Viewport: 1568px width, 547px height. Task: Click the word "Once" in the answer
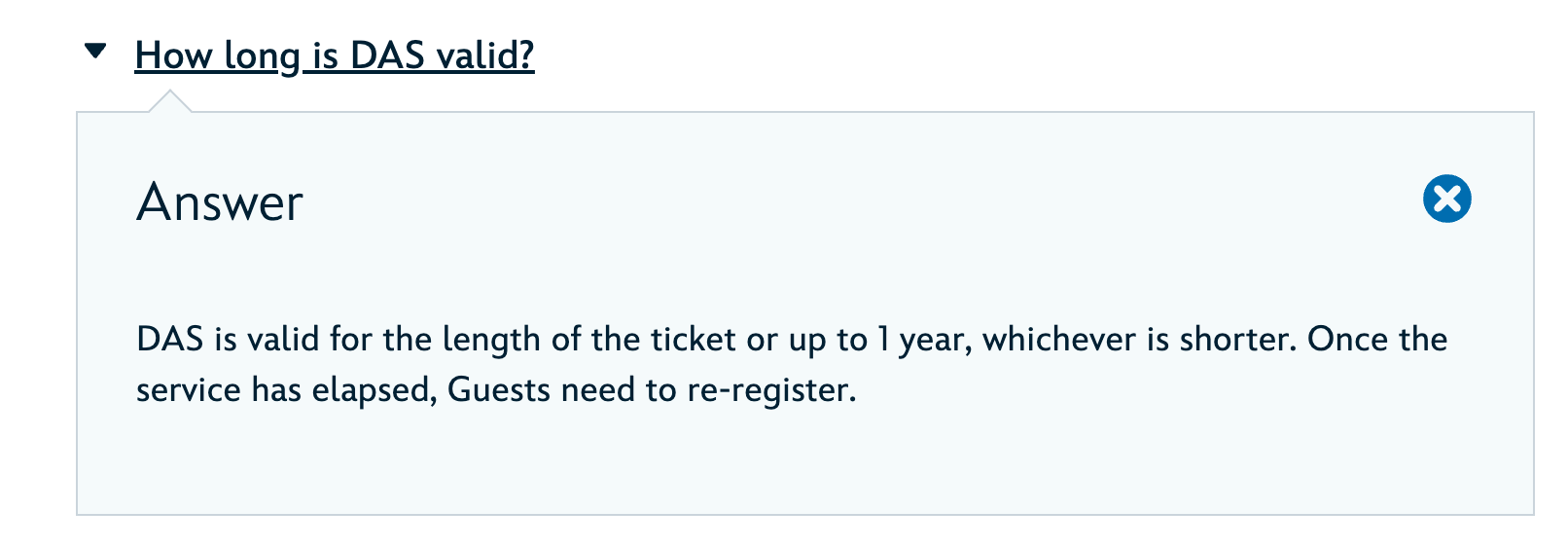(1347, 340)
